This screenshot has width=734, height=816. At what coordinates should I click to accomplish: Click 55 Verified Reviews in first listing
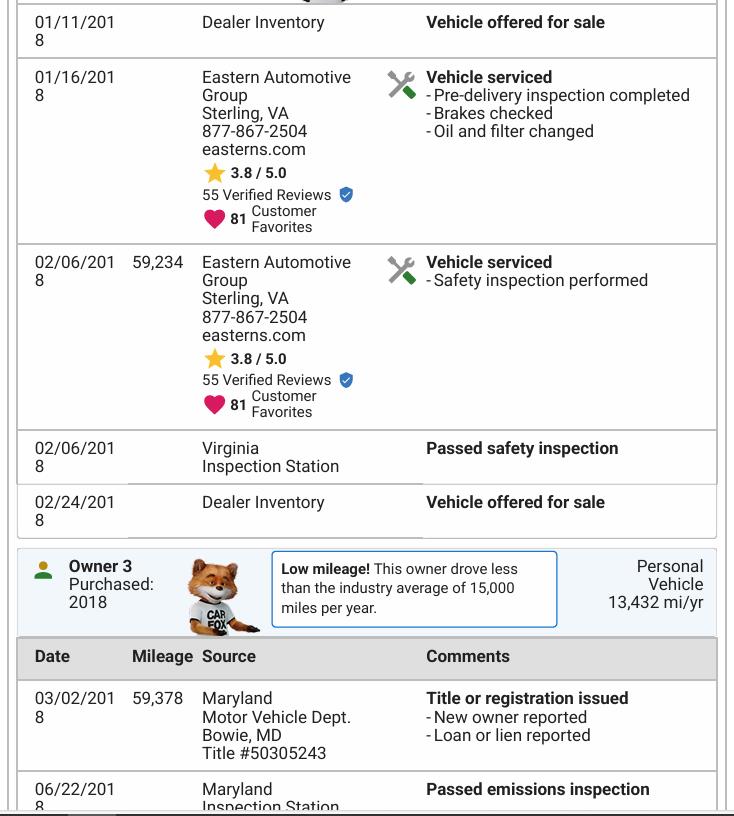point(267,195)
